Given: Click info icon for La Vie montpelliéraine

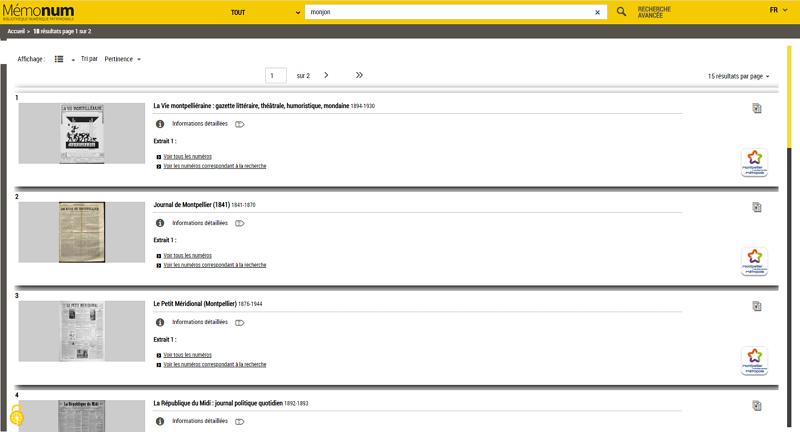Looking at the screenshot, I should 160,124.
